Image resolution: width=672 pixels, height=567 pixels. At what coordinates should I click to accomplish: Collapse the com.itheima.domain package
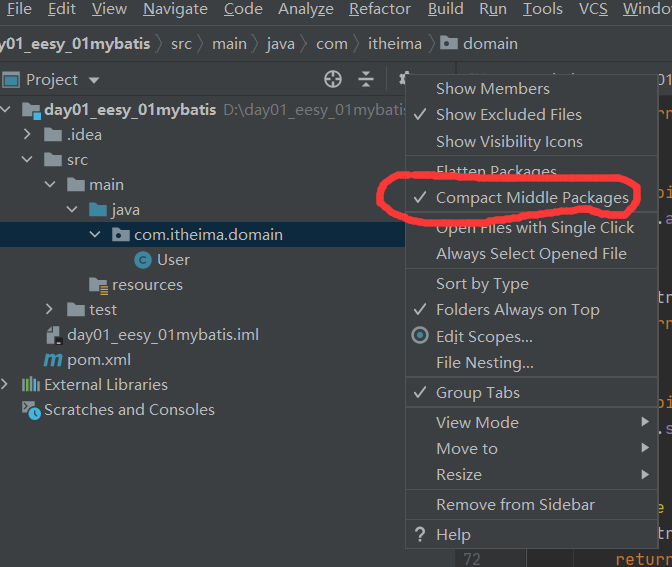[95, 234]
